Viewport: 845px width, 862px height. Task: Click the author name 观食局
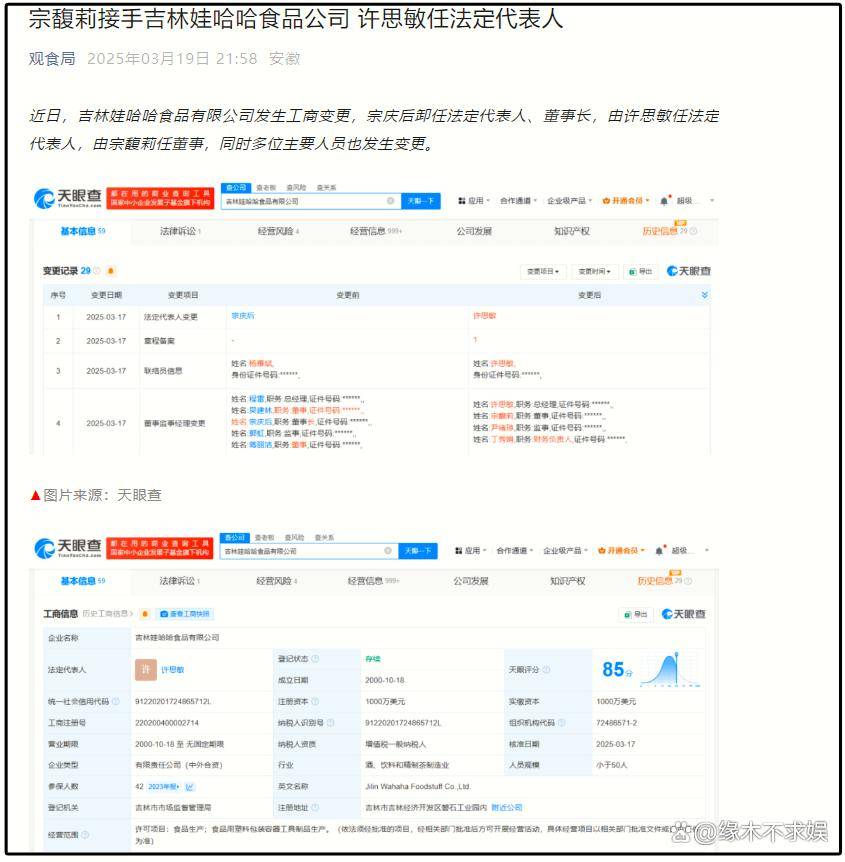pos(51,59)
